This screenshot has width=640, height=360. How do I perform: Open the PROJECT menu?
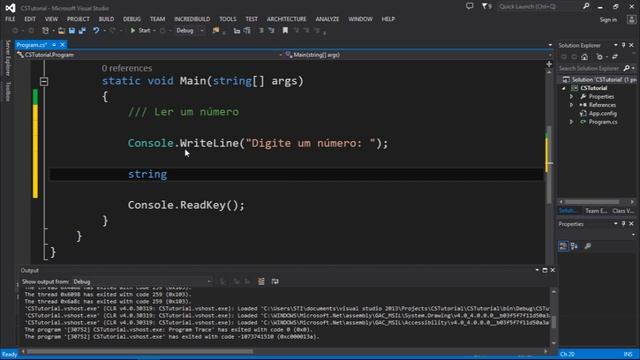click(x=78, y=19)
